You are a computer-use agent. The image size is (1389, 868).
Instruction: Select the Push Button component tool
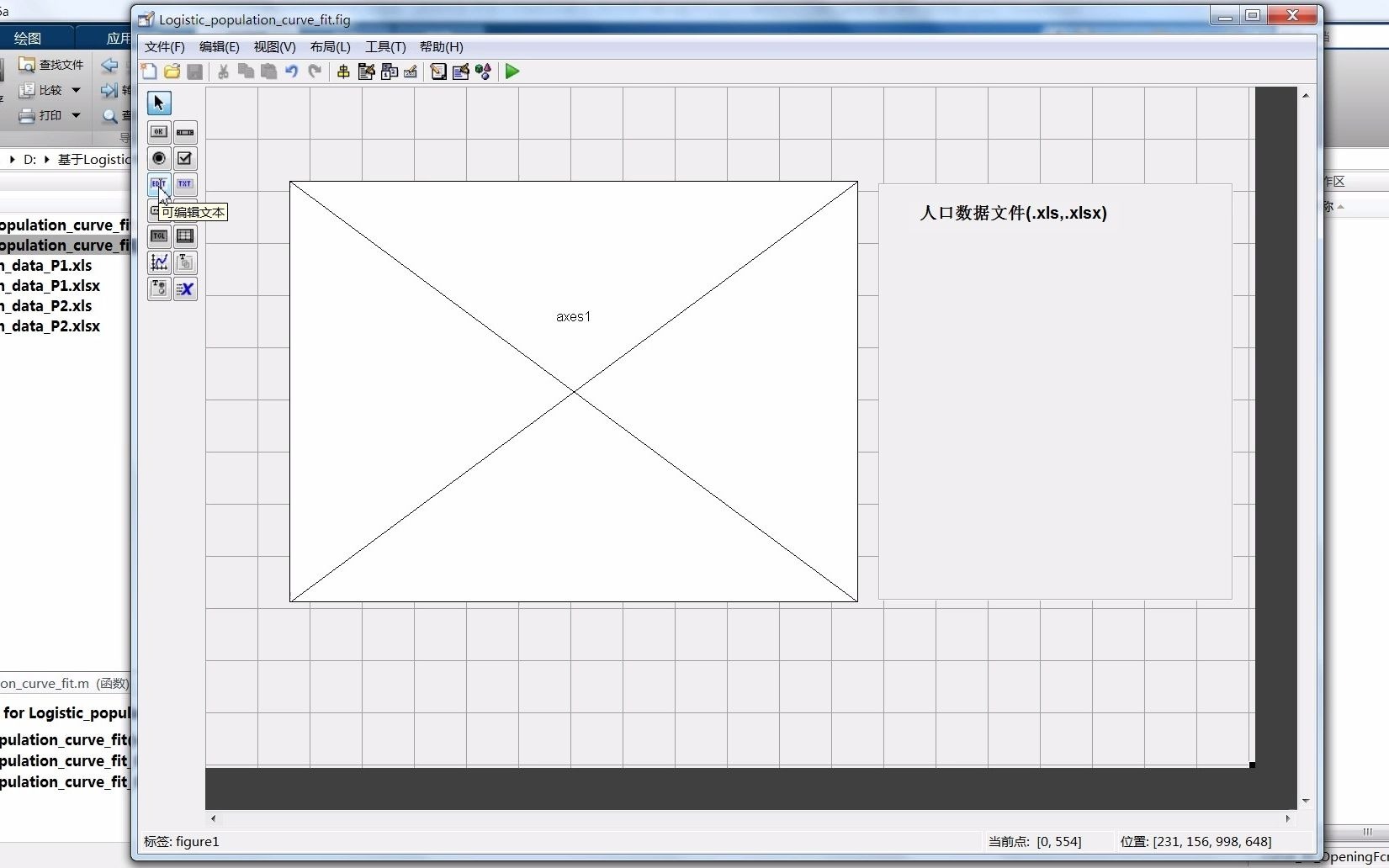159,132
